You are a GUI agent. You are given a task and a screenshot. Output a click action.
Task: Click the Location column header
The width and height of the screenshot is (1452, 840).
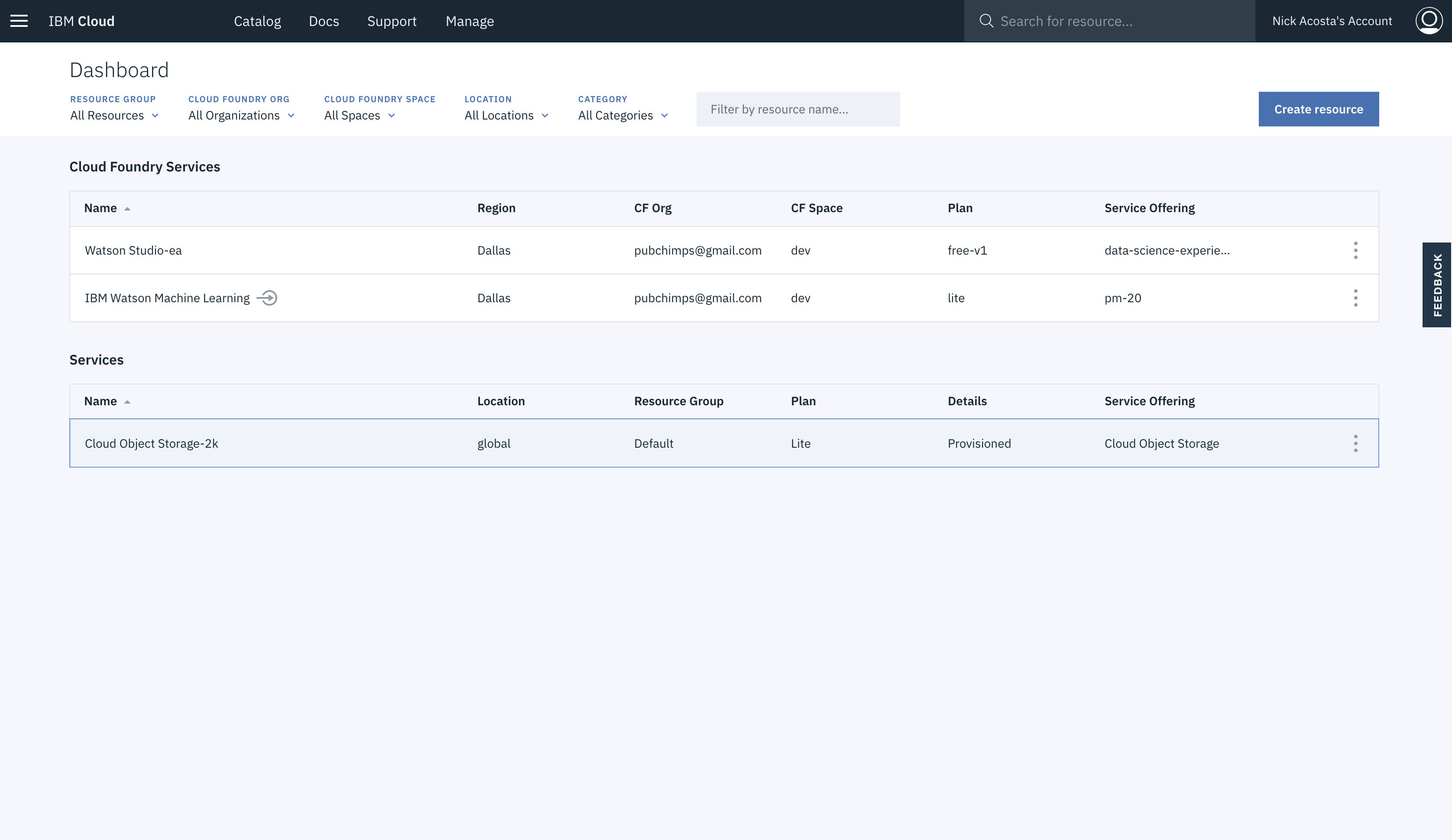coord(501,401)
